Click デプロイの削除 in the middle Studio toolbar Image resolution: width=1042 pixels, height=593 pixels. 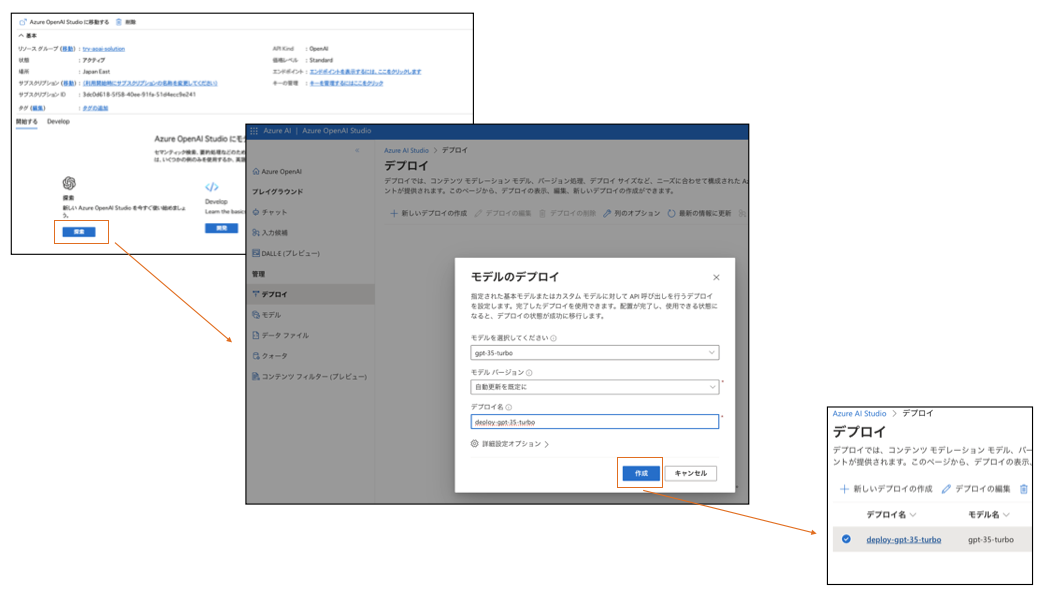point(567,213)
